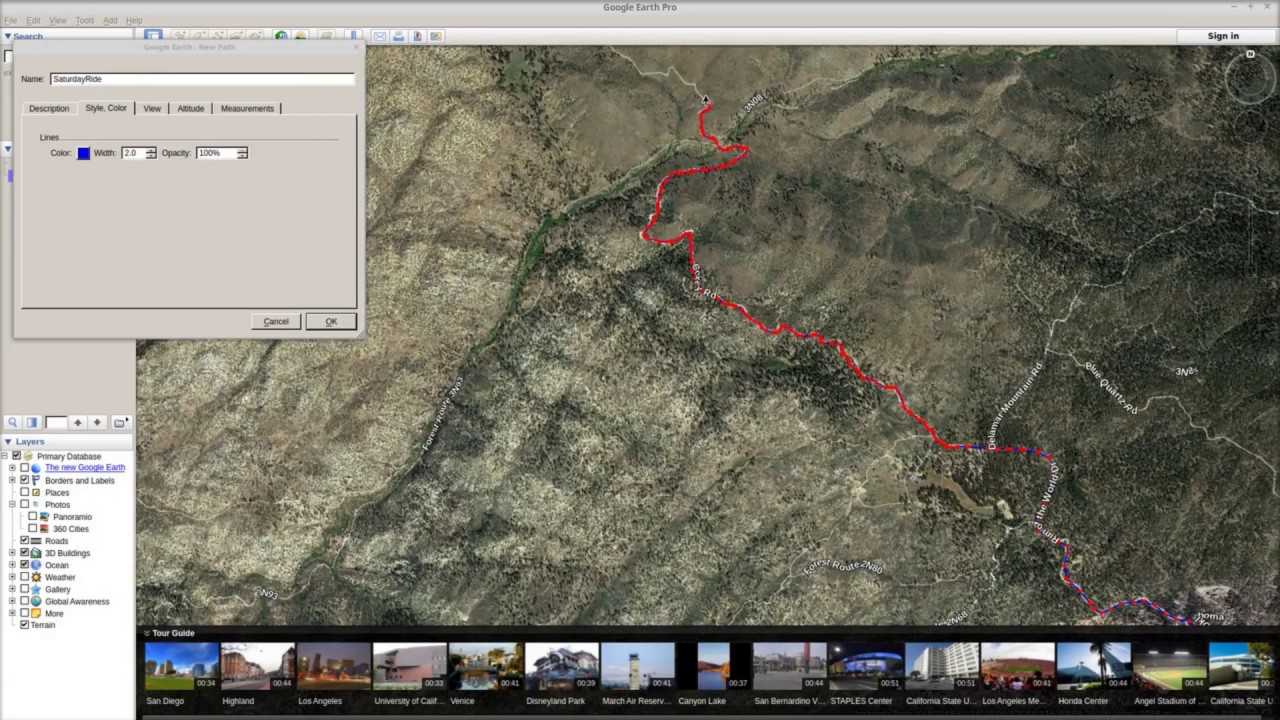This screenshot has width=1280, height=720.
Task: Enable the Panoramio photos checkbox
Action: point(32,516)
